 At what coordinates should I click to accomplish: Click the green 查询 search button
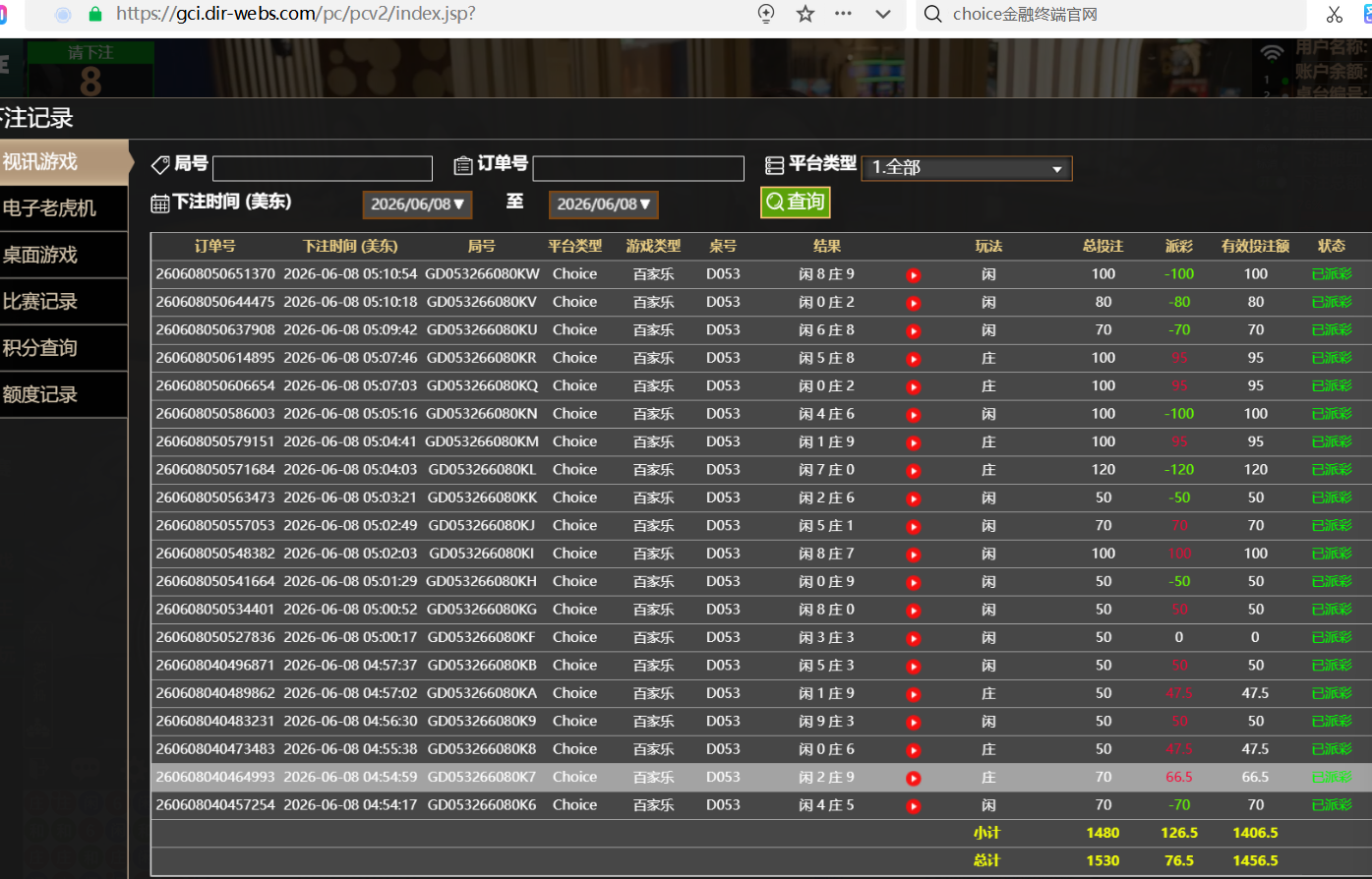pyautogui.click(x=795, y=202)
